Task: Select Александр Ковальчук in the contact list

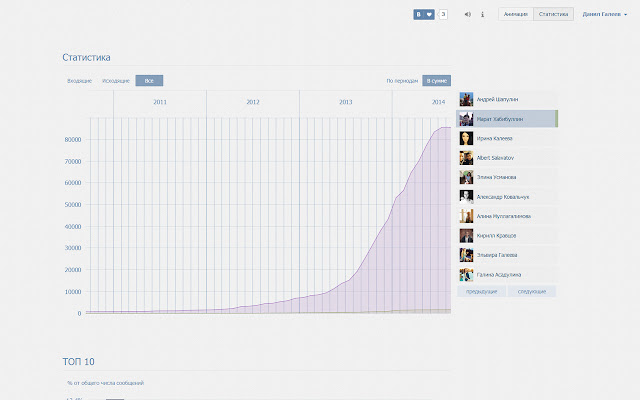Action: (507, 197)
